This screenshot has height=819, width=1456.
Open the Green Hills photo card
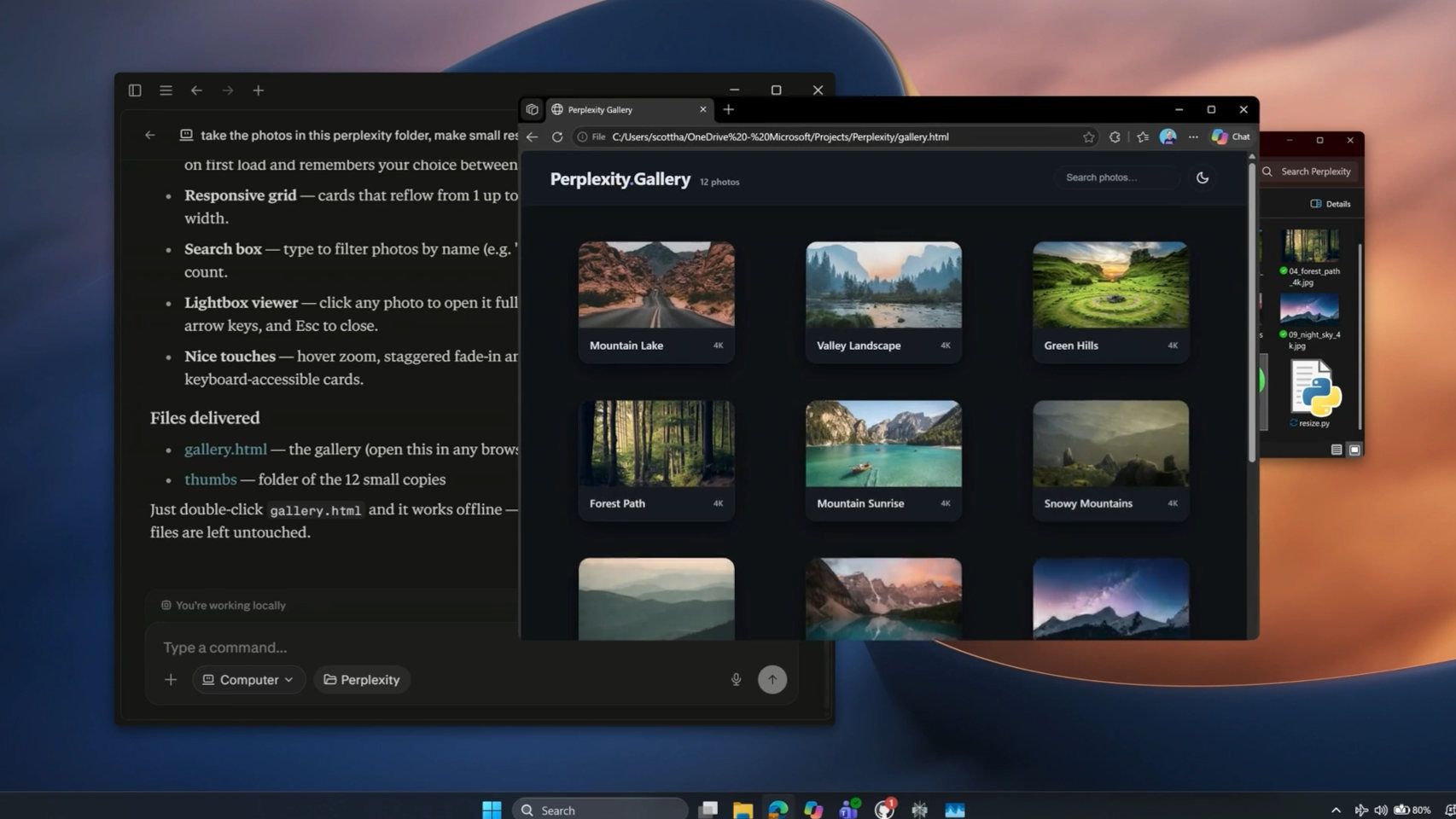(1110, 302)
